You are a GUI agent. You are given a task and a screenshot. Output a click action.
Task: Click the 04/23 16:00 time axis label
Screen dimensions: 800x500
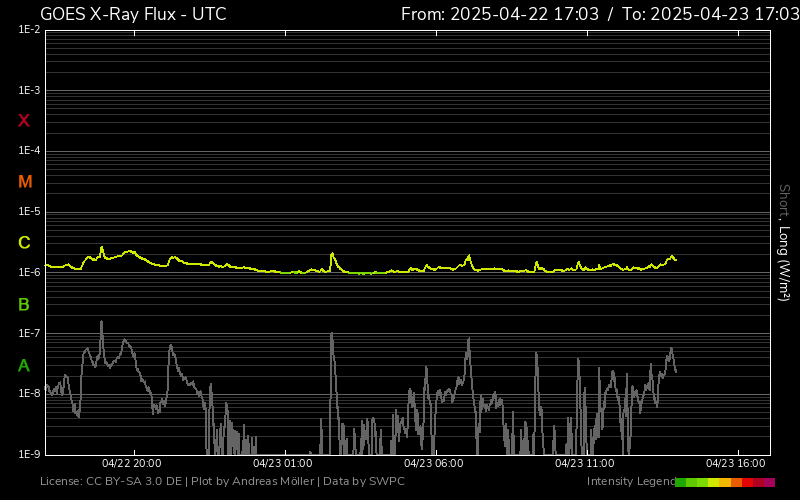[736, 463]
